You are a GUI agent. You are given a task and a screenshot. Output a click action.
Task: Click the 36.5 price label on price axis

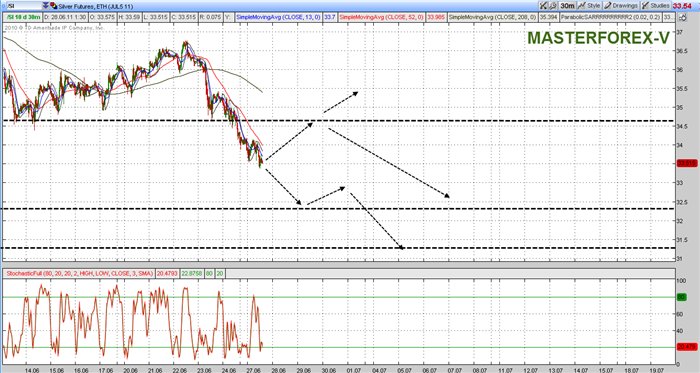click(x=682, y=51)
